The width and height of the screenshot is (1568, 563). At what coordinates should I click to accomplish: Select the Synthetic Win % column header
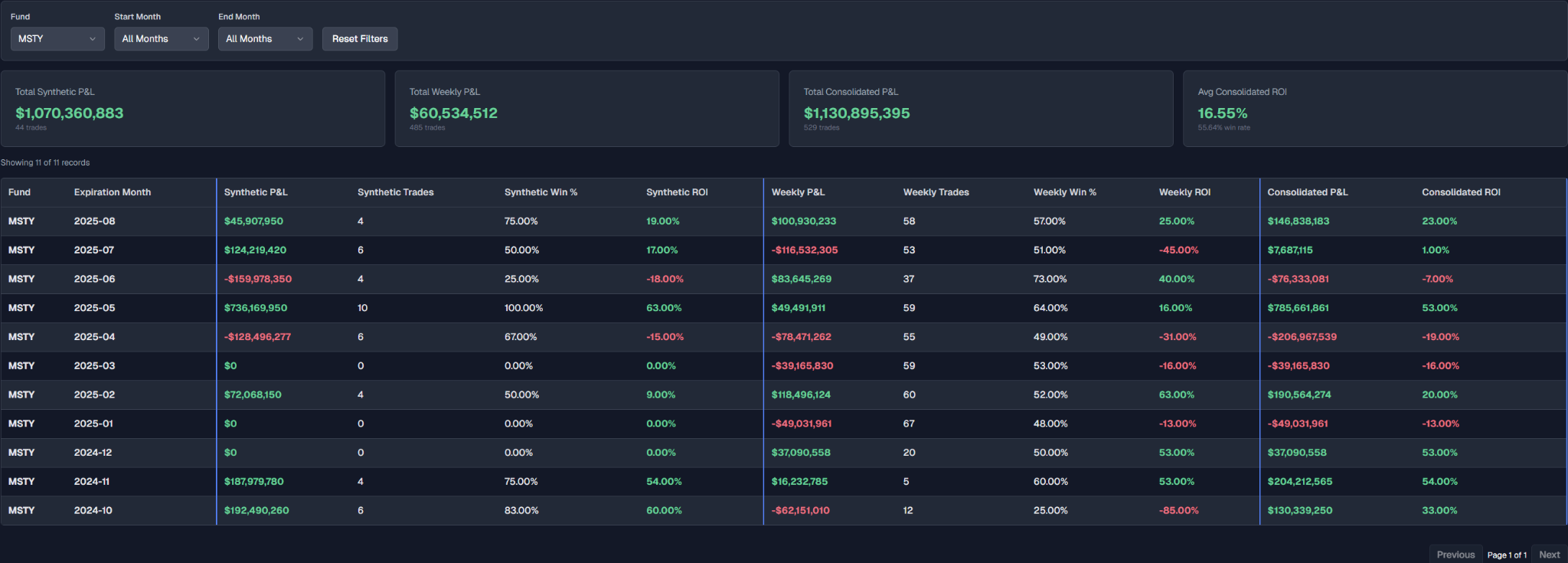(x=541, y=192)
